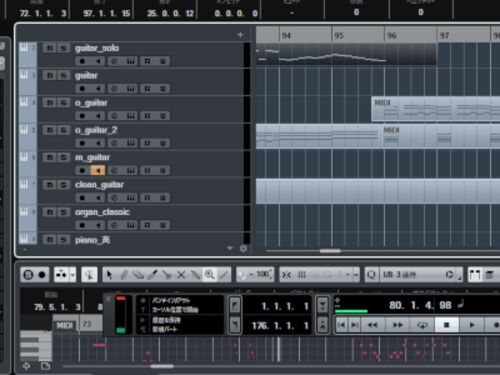Image resolution: width=500 pixels, height=375 pixels.
Task: Click the transport record button
Action: tap(496, 325)
